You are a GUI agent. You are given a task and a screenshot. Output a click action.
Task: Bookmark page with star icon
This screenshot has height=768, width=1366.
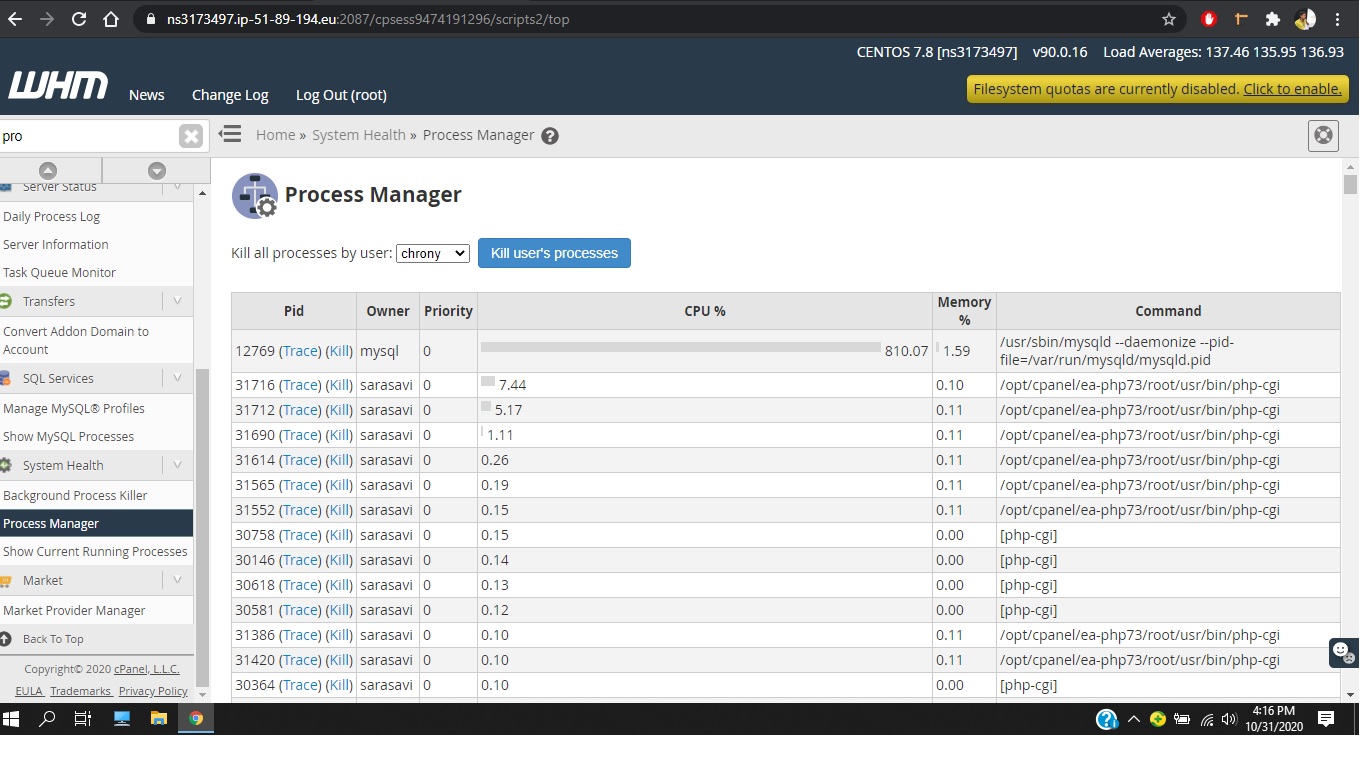[x=1169, y=19]
